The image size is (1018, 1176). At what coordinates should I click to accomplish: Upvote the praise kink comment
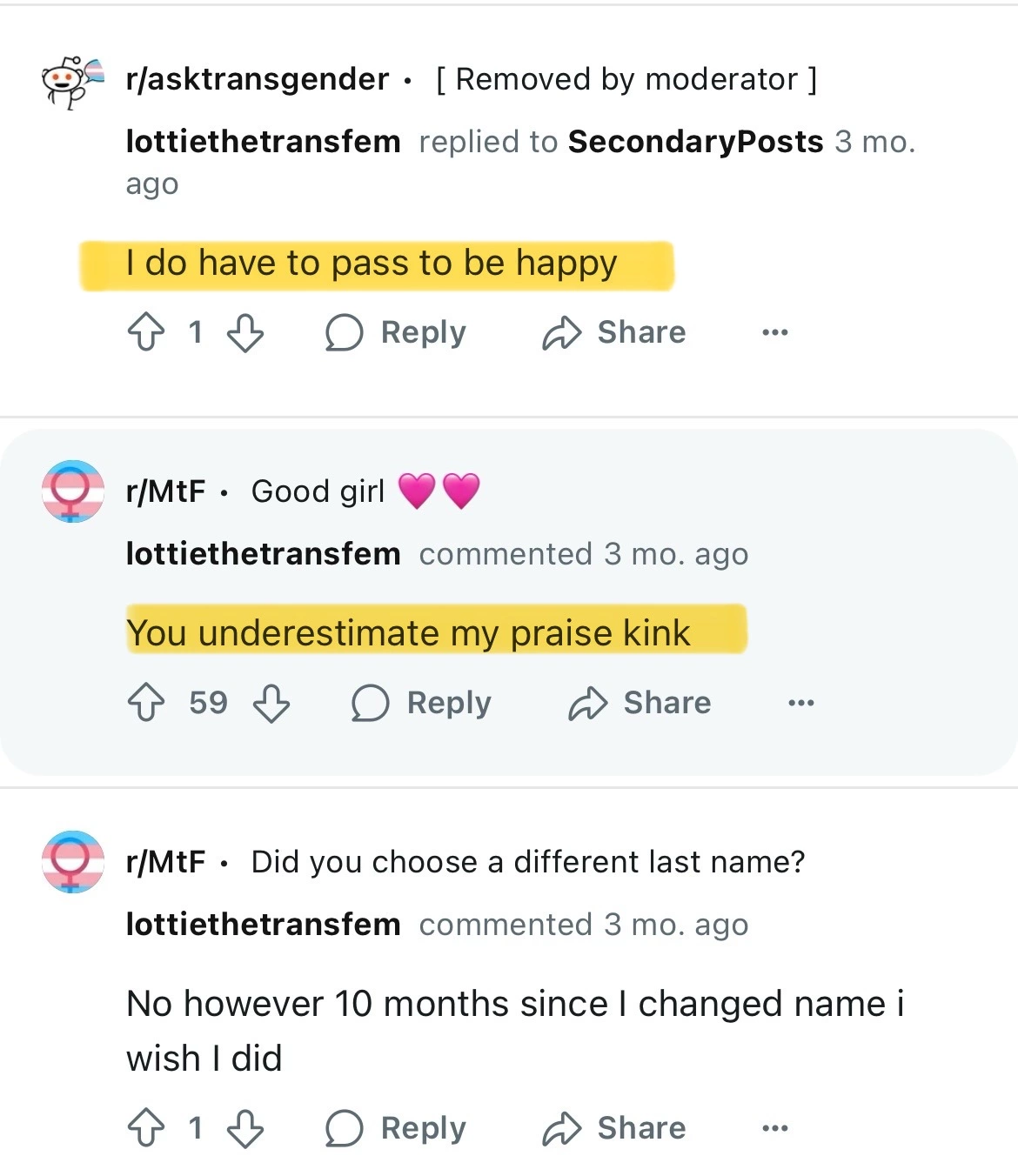coord(146,703)
